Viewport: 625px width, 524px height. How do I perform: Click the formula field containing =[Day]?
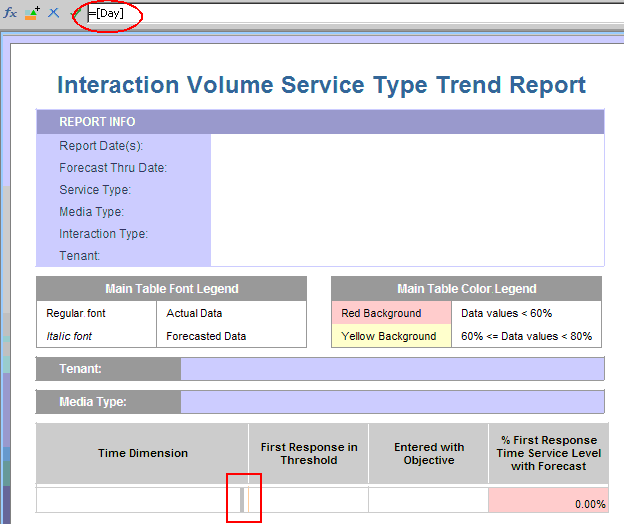click(355, 14)
